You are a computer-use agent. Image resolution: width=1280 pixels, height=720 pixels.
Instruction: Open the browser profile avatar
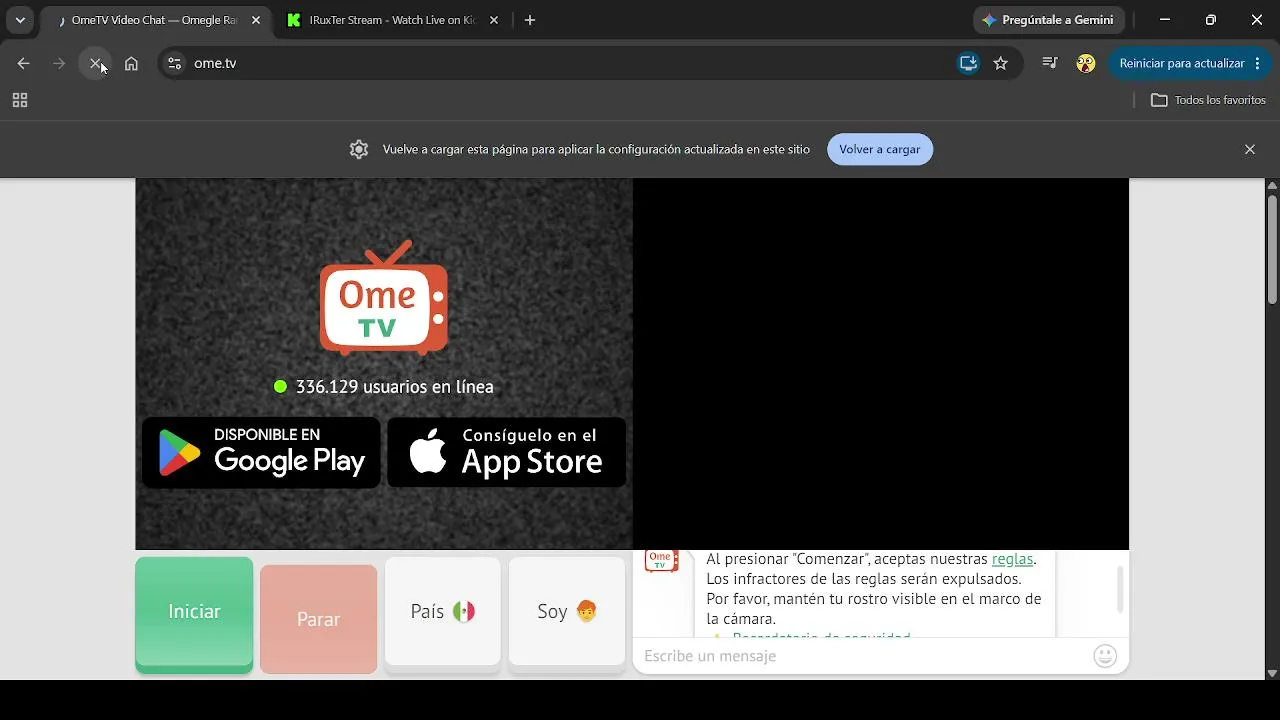click(1086, 63)
